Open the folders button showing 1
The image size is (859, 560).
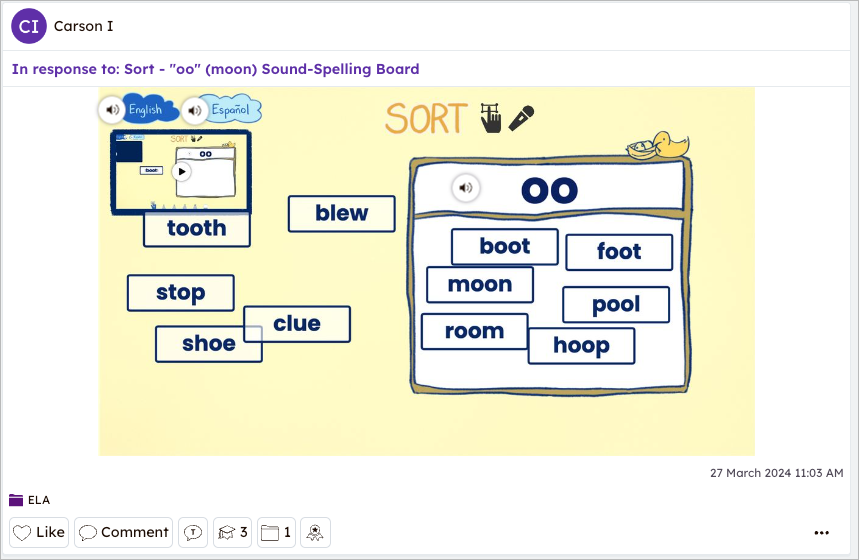276,532
